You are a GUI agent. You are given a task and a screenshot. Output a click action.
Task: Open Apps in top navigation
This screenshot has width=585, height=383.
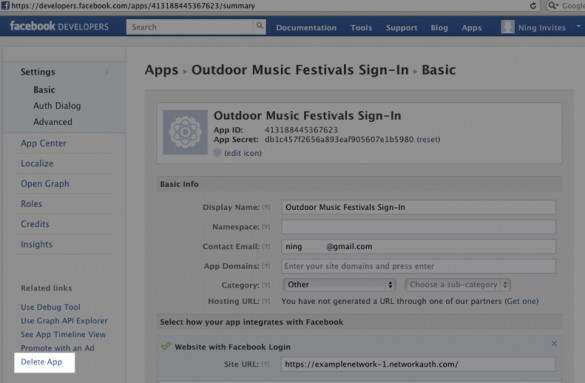pos(472,28)
